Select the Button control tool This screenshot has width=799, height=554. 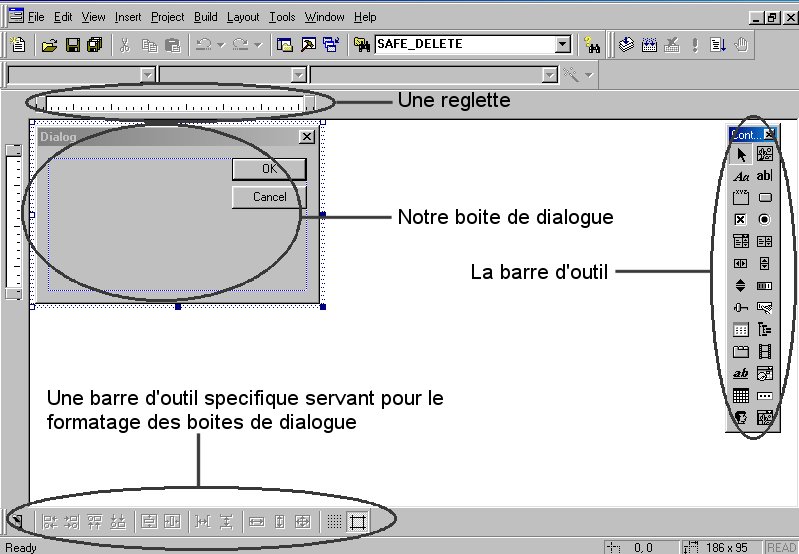(x=764, y=198)
